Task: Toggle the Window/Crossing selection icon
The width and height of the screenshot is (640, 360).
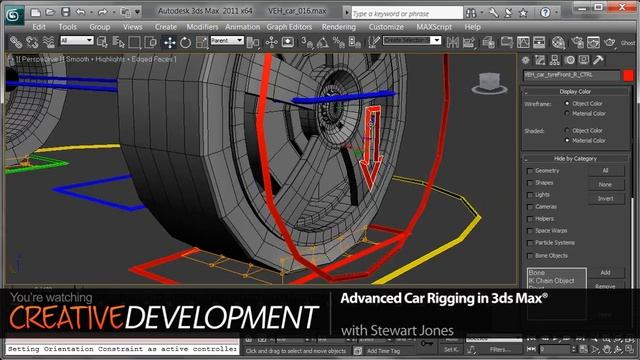Action: click(151, 42)
